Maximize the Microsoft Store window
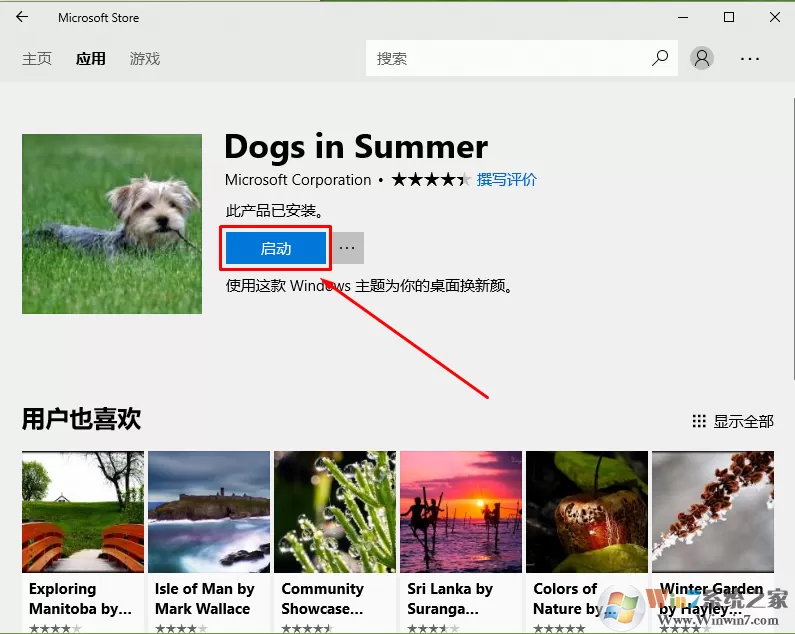This screenshot has height=634, width=795. [729, 17]
